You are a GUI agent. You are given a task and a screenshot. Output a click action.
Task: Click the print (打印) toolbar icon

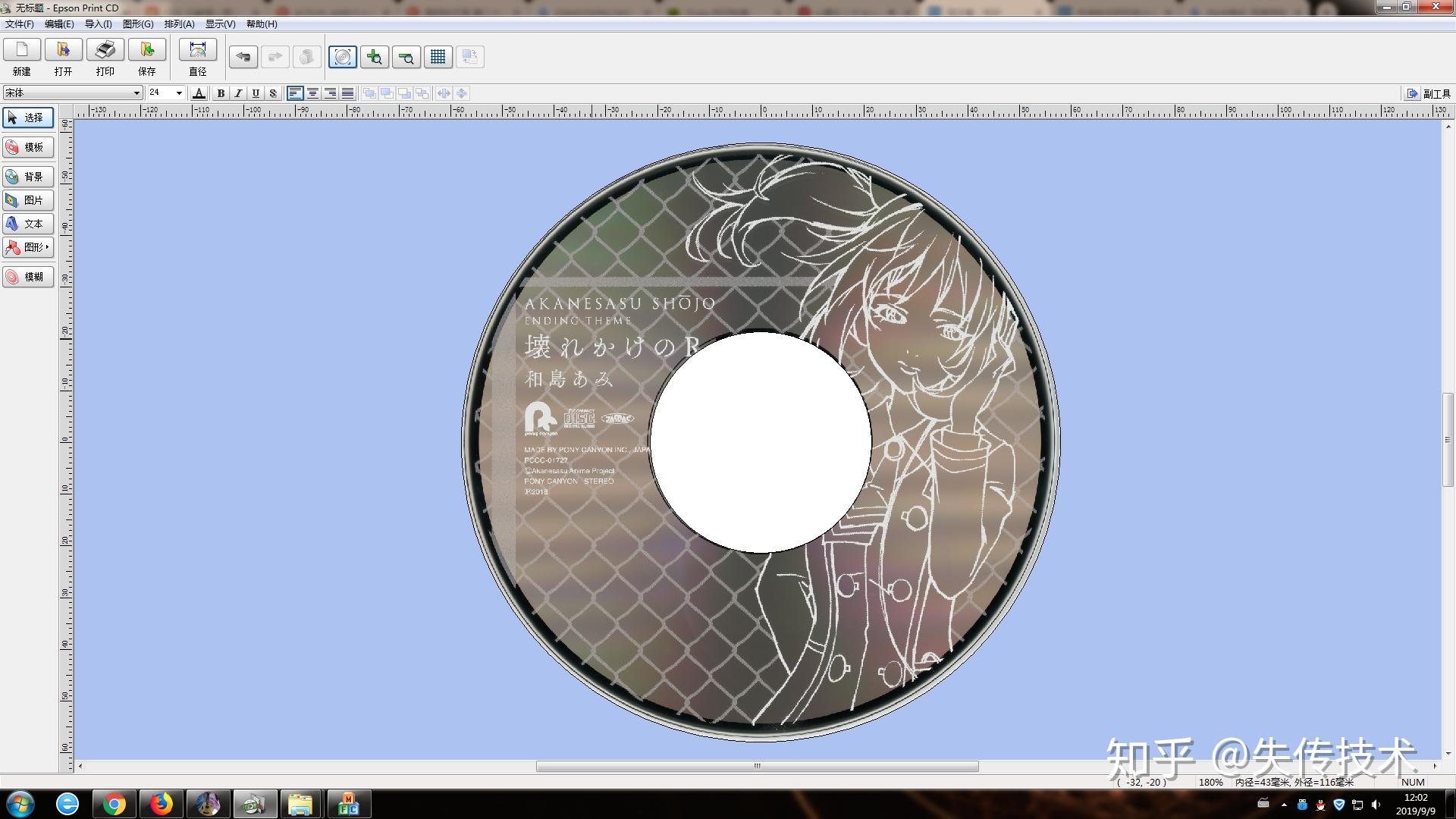[105, 51]
